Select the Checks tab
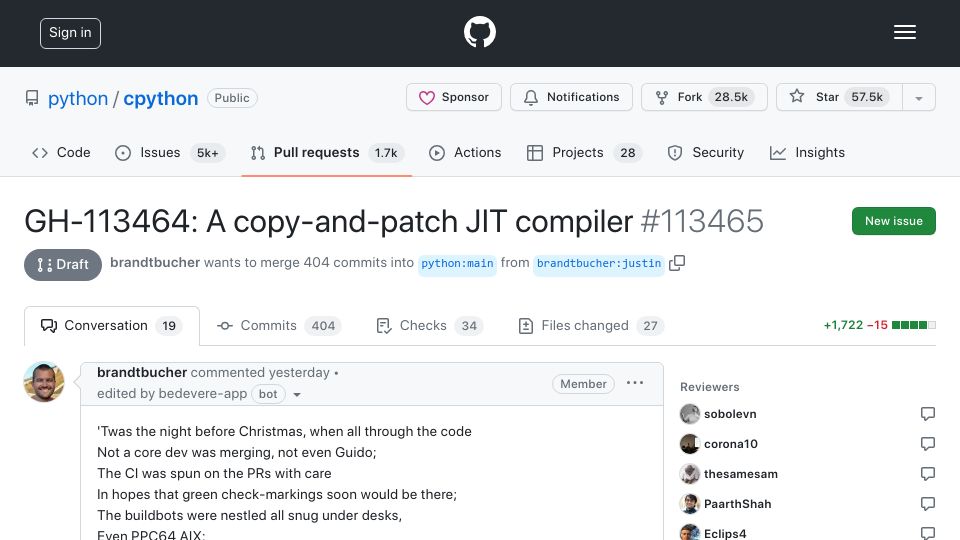 click(x=430, y=326)
